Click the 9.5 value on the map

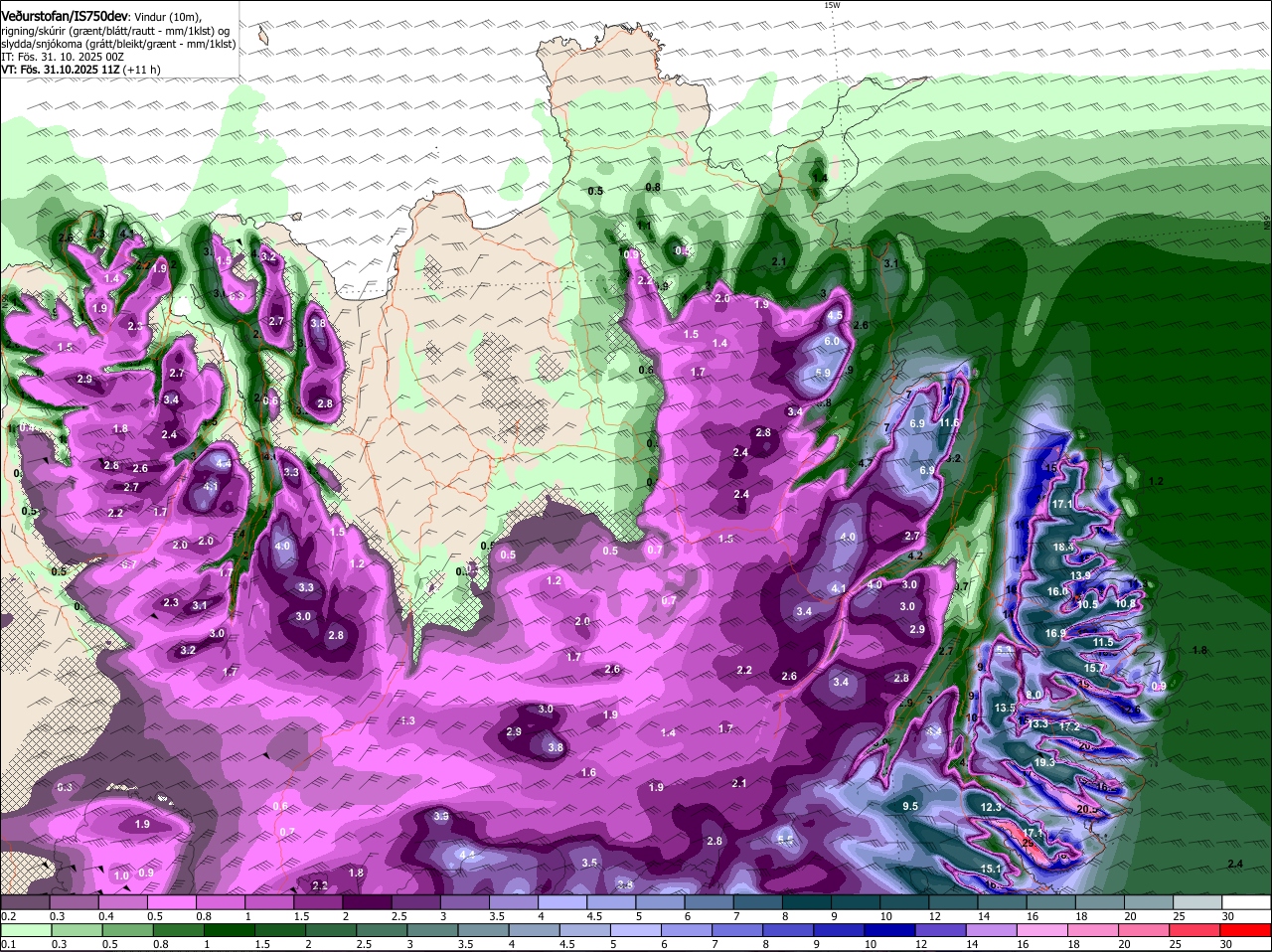tap(910, 806)
